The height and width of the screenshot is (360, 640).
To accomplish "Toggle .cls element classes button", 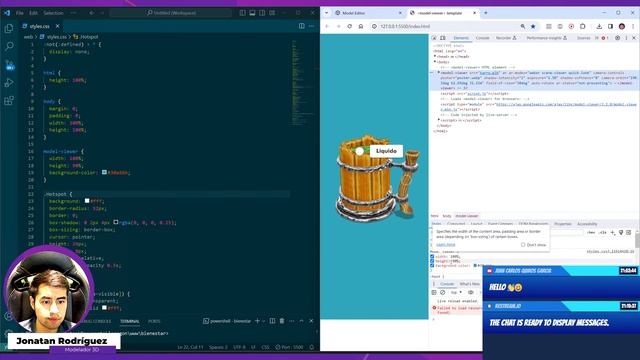I will (x=603, y=233).
